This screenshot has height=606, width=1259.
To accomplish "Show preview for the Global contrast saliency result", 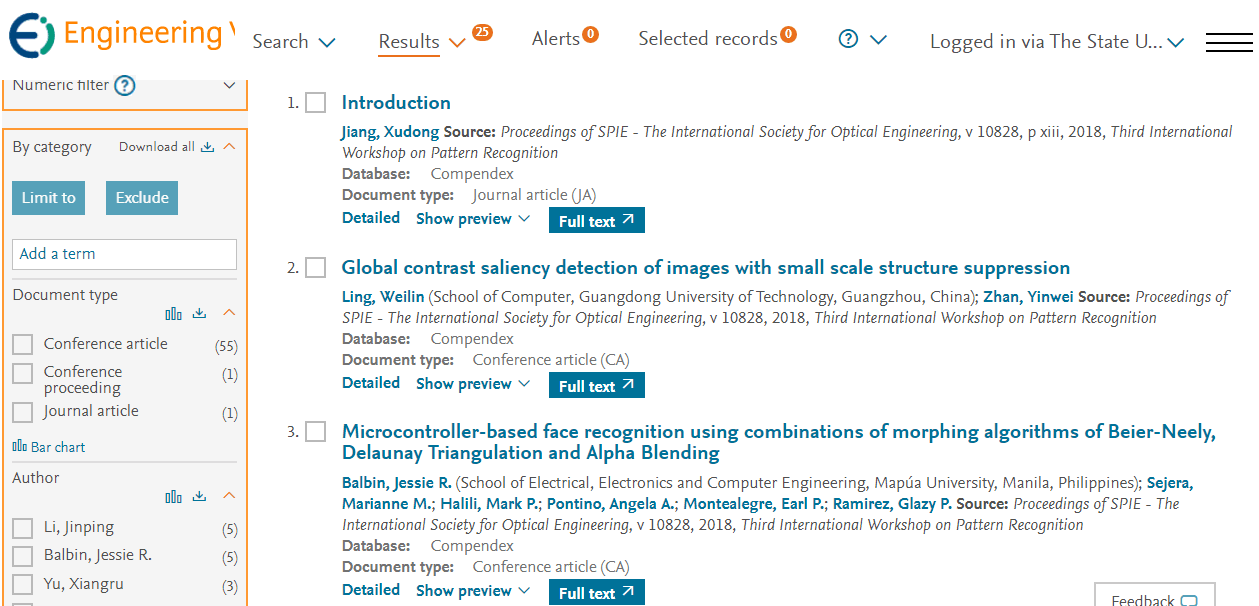I will [472, 384].
